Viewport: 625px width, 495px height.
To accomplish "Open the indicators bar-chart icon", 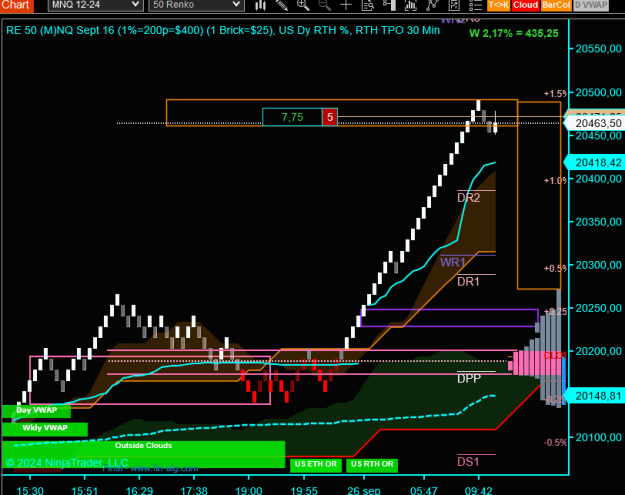I will [x=411, y=5].
